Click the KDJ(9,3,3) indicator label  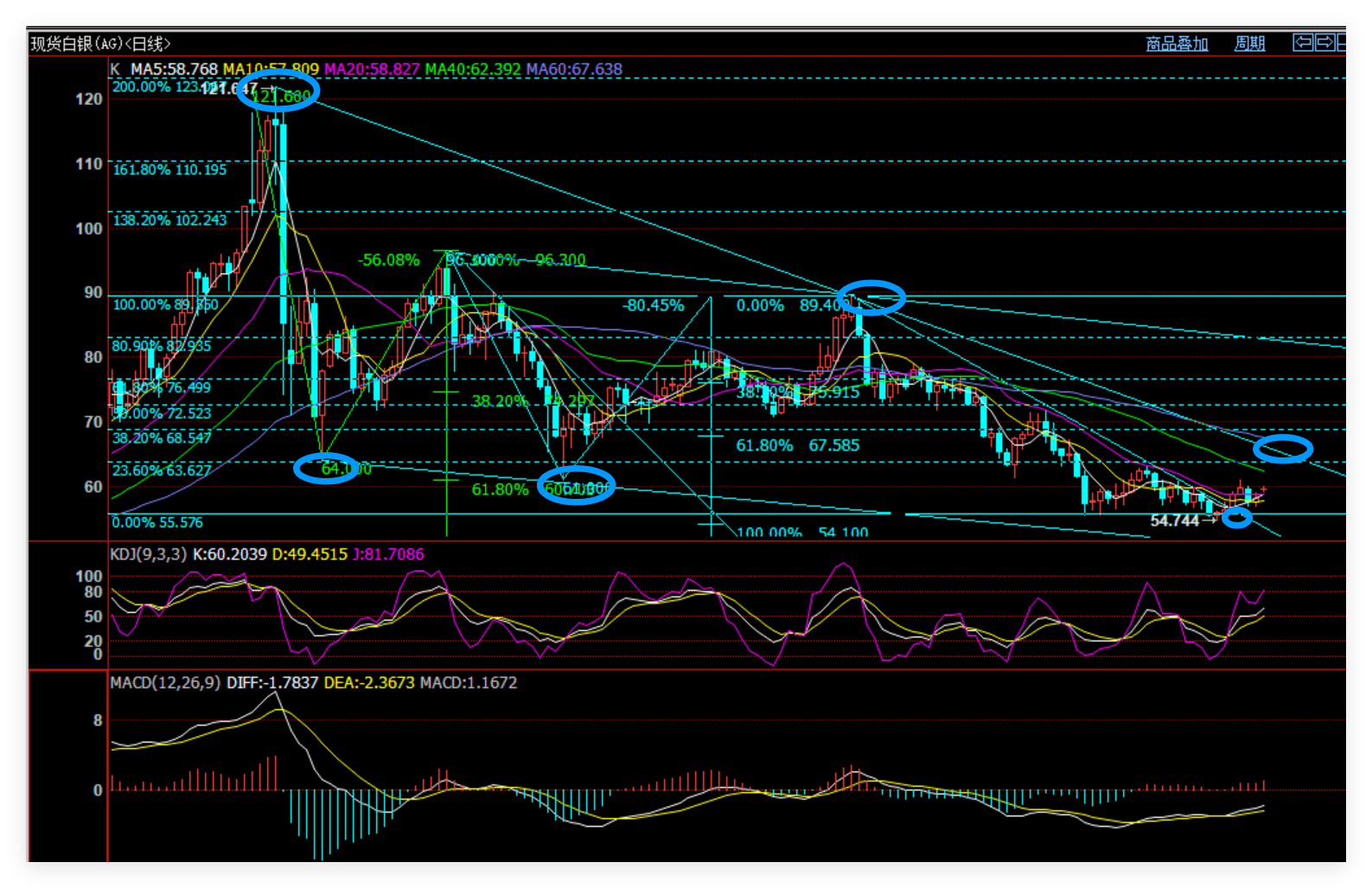tap(148, 554)
